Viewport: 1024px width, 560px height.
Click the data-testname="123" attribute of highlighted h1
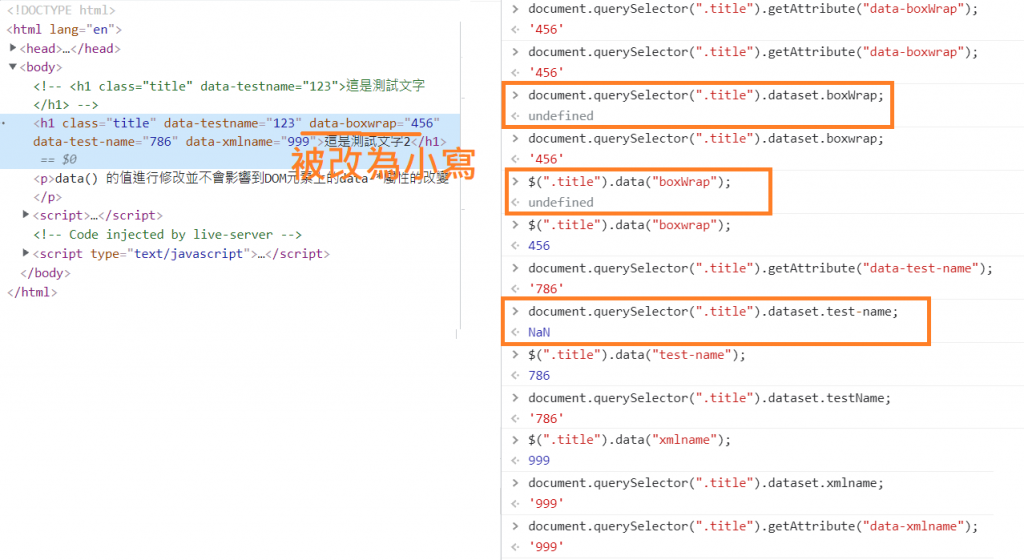[233, 123]
